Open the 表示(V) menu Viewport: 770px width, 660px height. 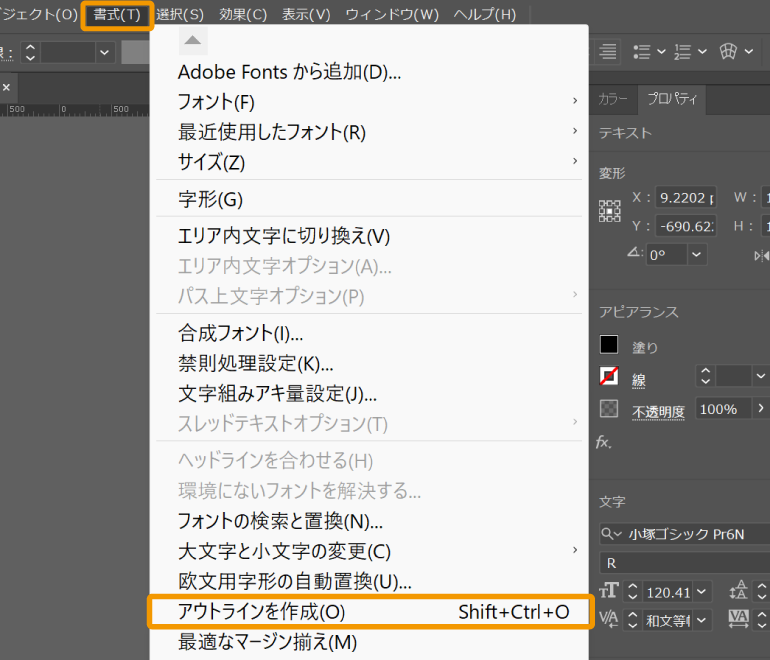[306, 15]
